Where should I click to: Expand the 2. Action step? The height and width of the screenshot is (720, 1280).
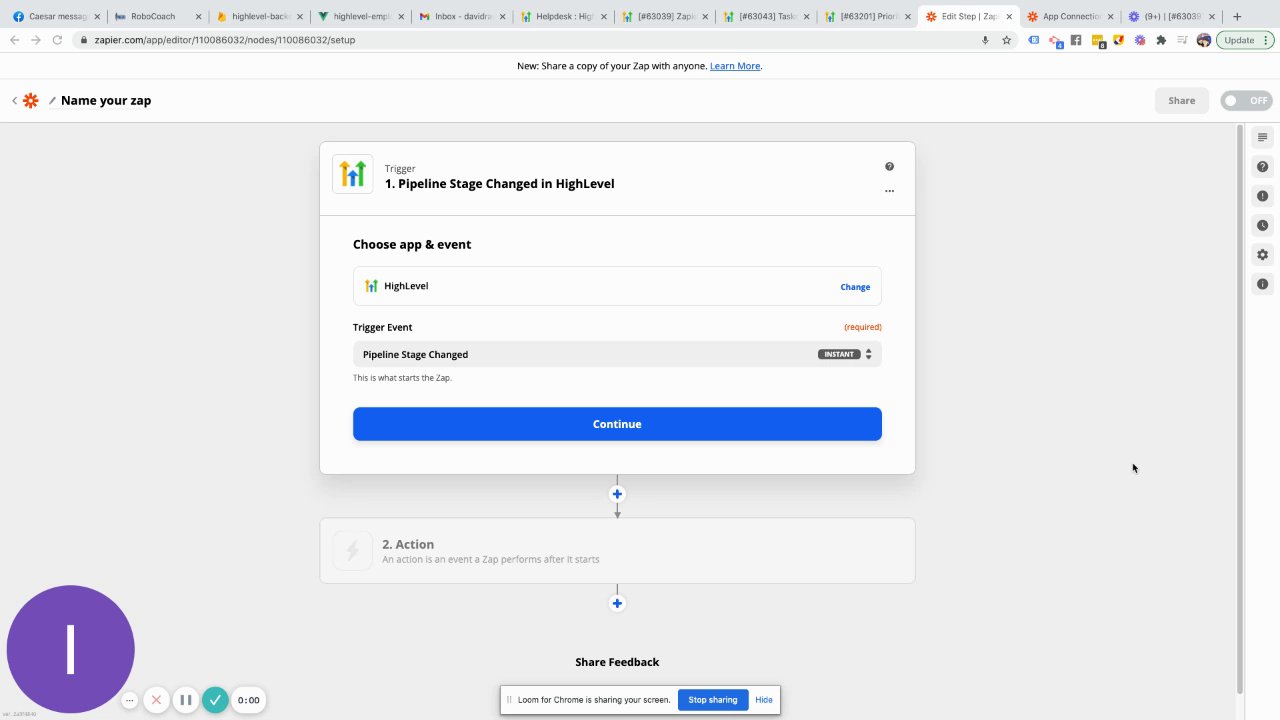coord(617,550)
